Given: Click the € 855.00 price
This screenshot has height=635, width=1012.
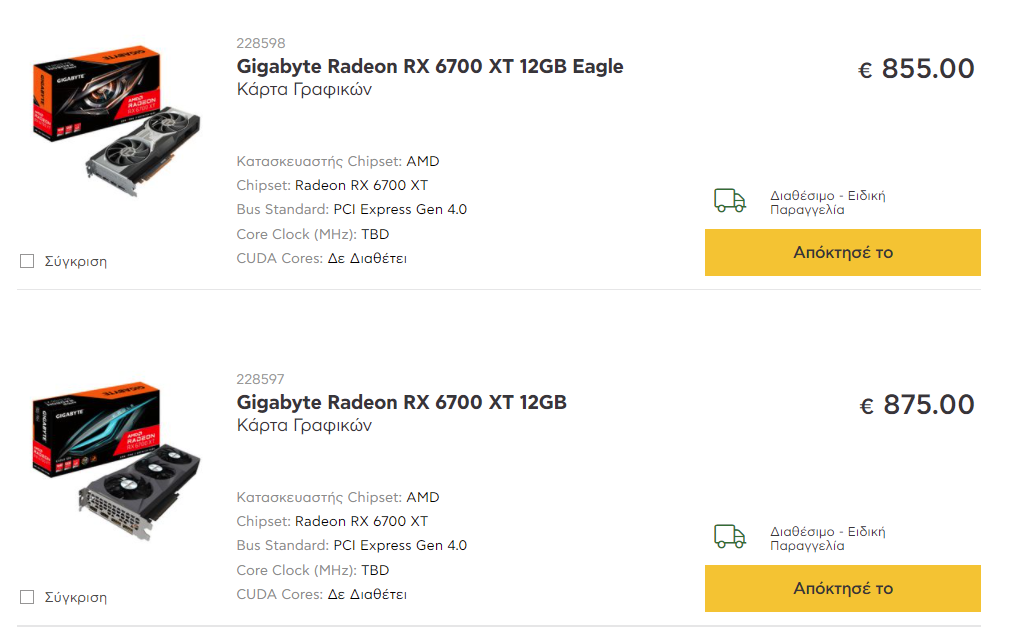Looking at the screenshot, I should point(916,68).
